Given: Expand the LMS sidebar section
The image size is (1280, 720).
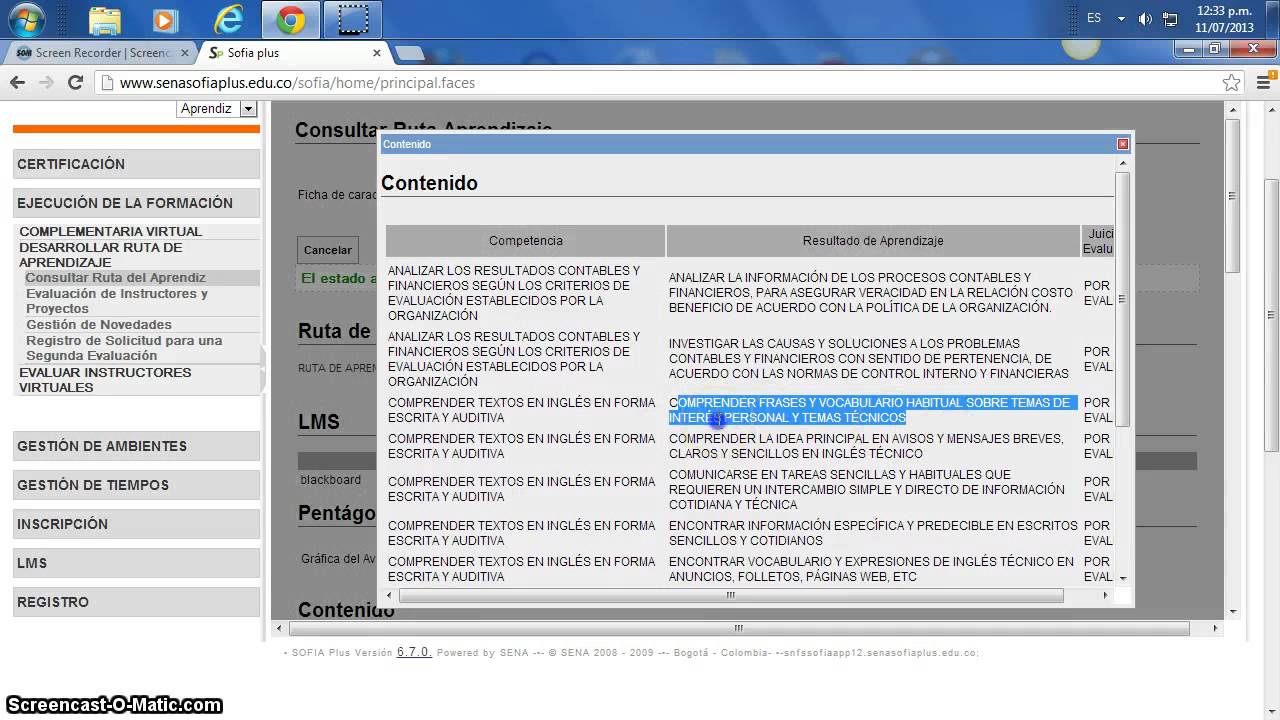Looking at the screenshot, I should coord(136,563).
